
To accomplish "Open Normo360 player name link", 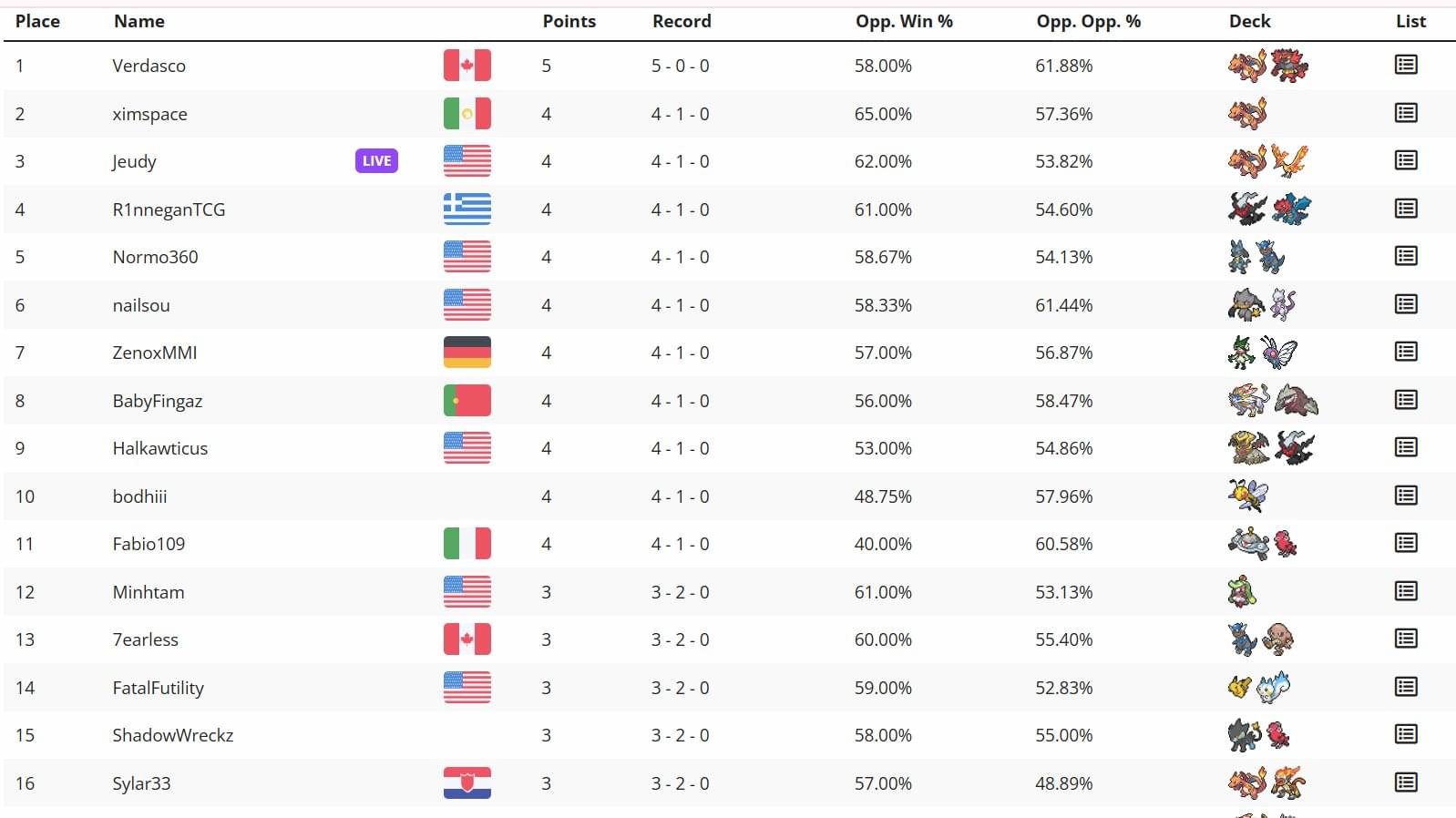I will coord(155,257).
